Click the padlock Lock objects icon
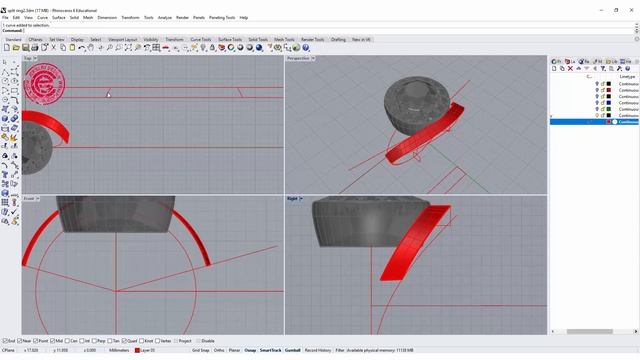640x360 pixels. [212, 48]
